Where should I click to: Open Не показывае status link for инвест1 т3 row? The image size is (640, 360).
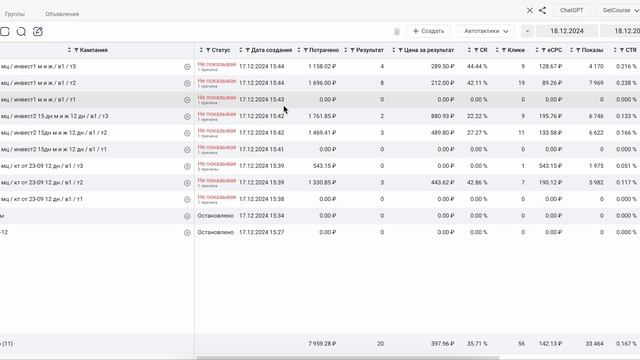[217, 64]
